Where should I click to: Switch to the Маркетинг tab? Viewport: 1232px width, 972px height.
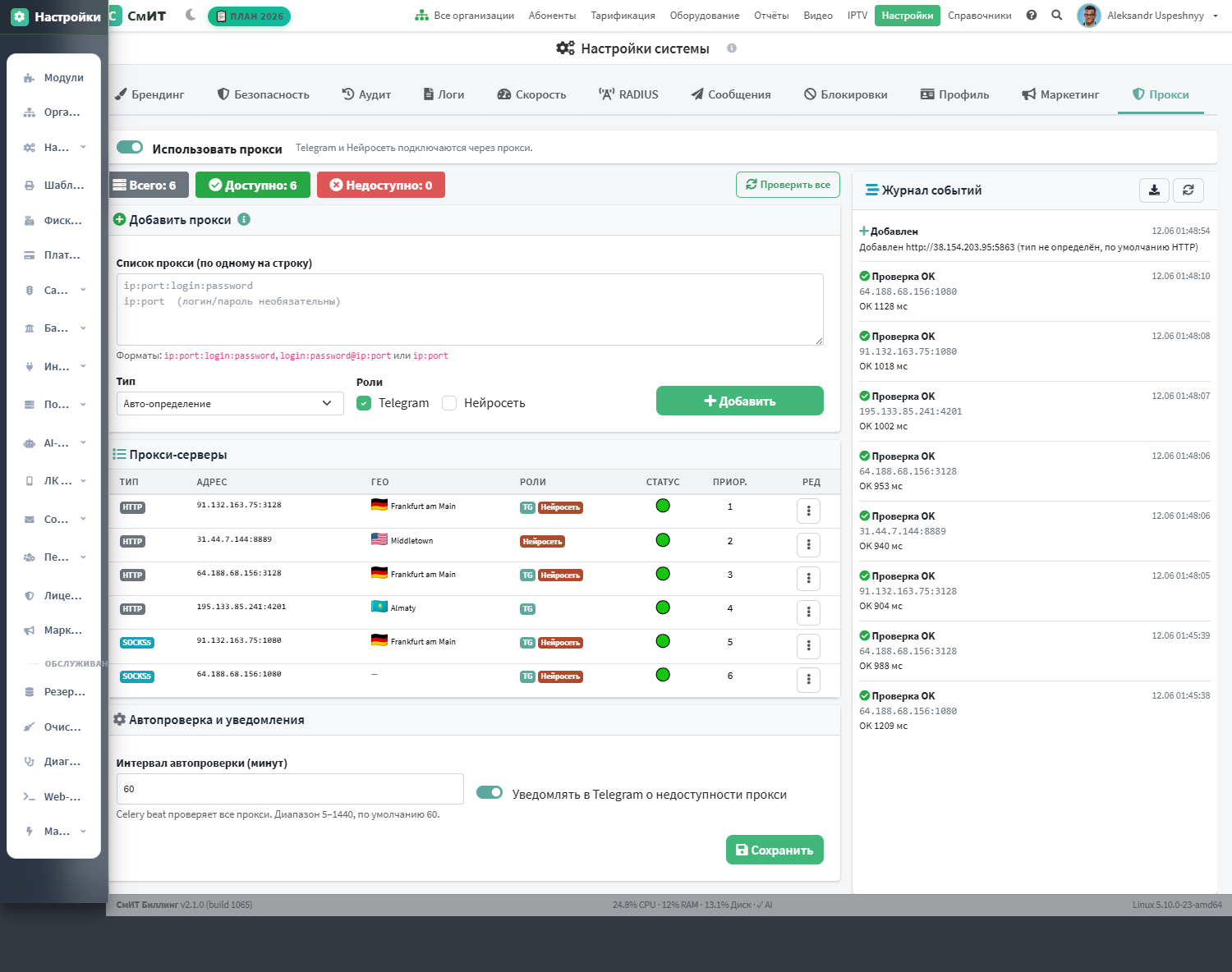coord(1060,94)
